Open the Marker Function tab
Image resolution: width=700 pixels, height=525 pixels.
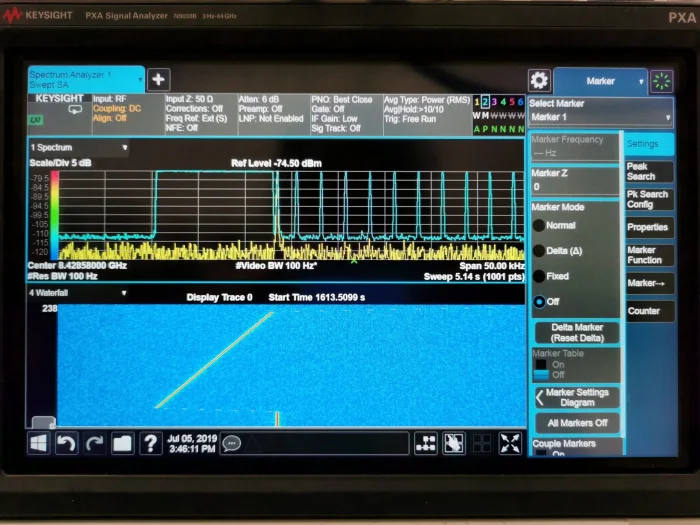(648, 255)
